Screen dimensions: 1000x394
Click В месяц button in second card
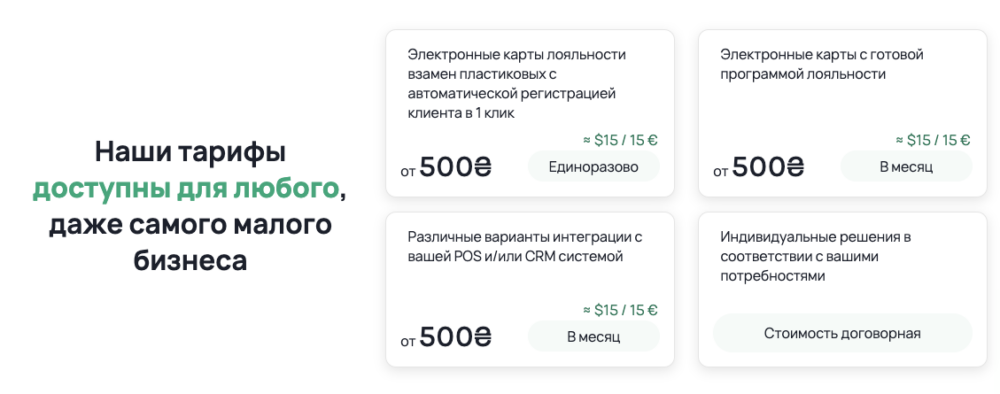tap(906, 167)
